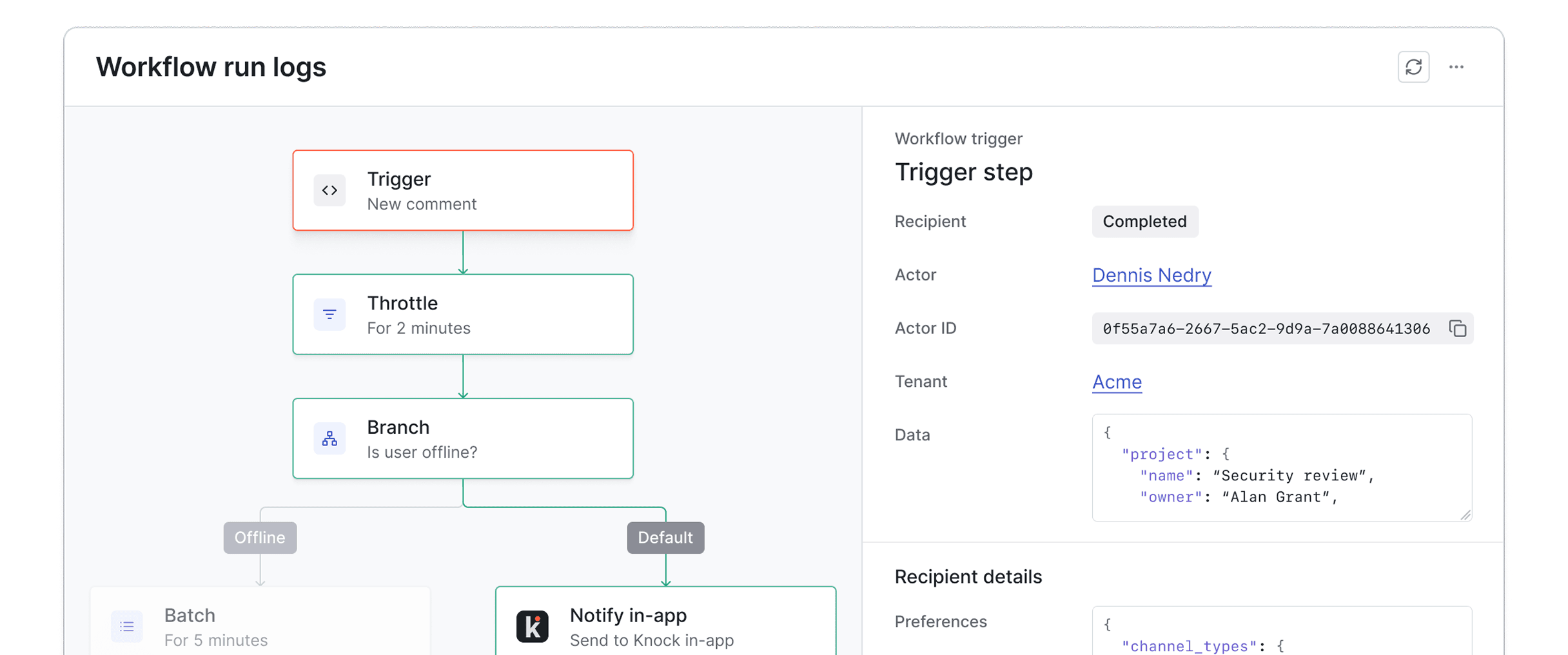Click the Offline branch label

point(260,537)
